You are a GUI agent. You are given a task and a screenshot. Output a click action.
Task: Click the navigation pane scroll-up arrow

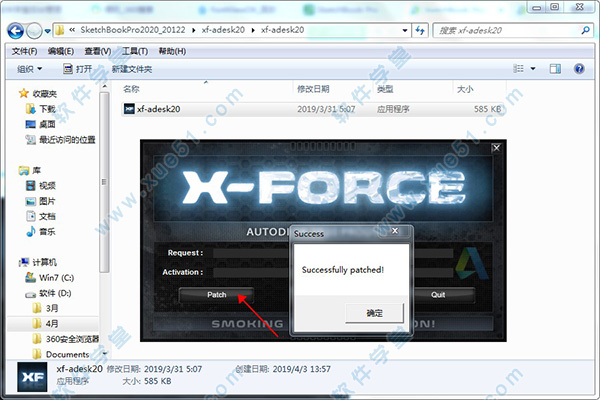coord(104,87)
